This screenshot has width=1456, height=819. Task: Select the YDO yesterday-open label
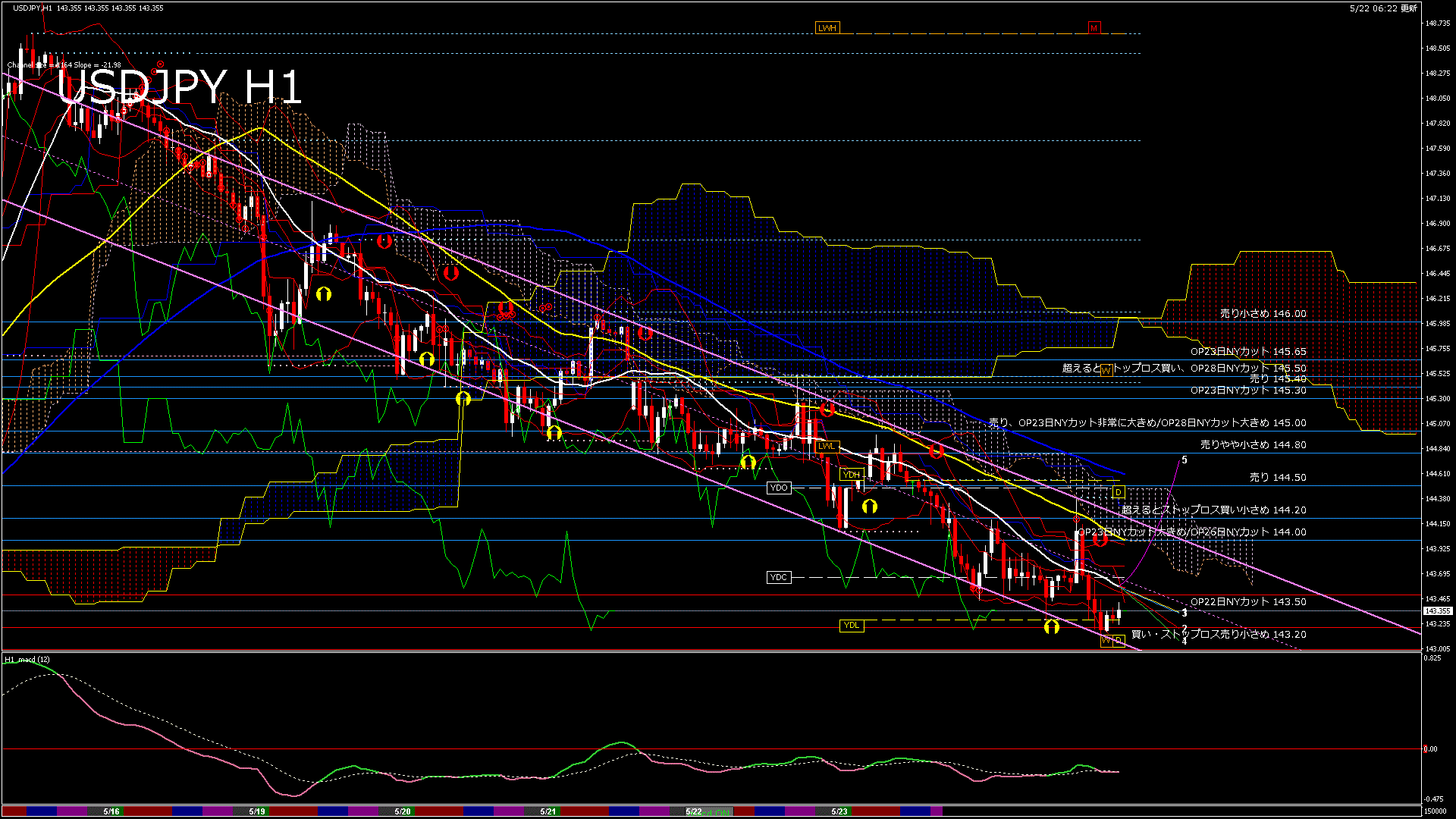[779, 488]
